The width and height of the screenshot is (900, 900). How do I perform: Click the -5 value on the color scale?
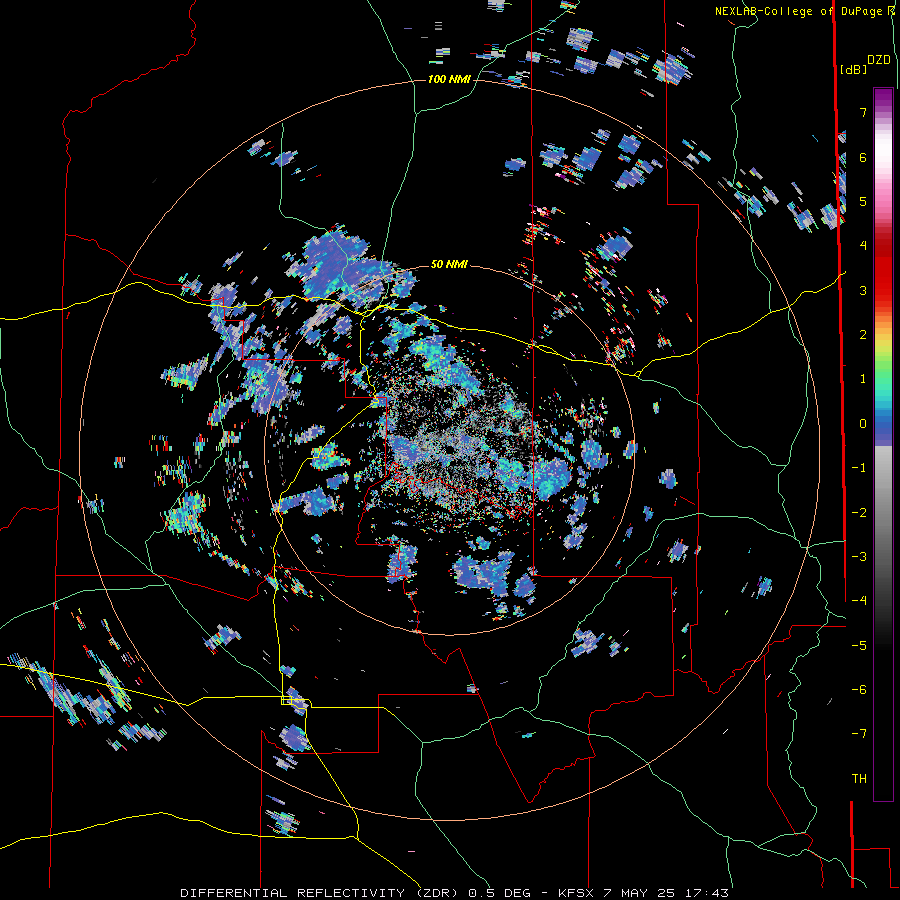[859, 646]
